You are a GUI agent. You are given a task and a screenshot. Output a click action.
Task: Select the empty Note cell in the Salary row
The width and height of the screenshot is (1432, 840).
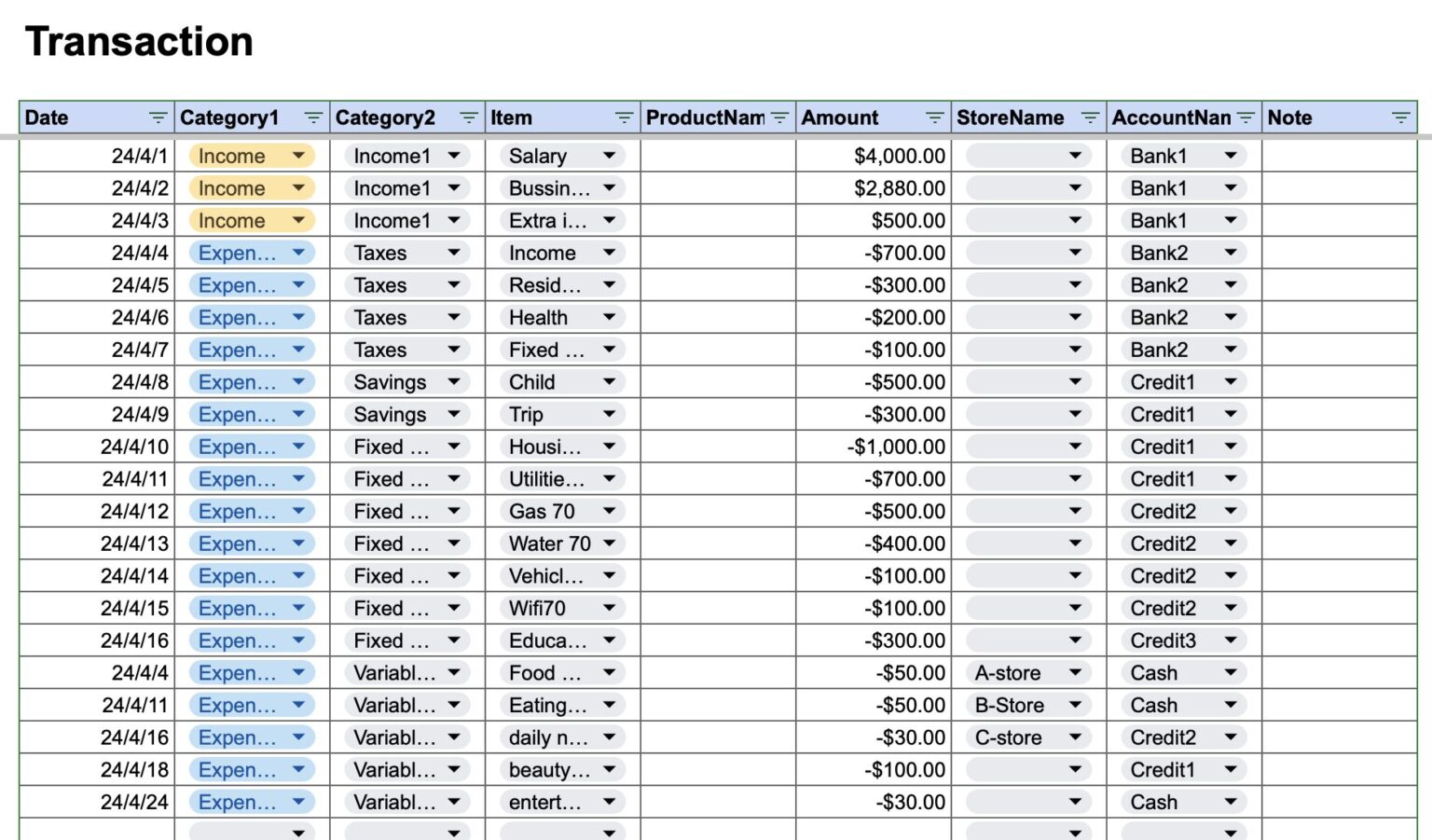1338,156
